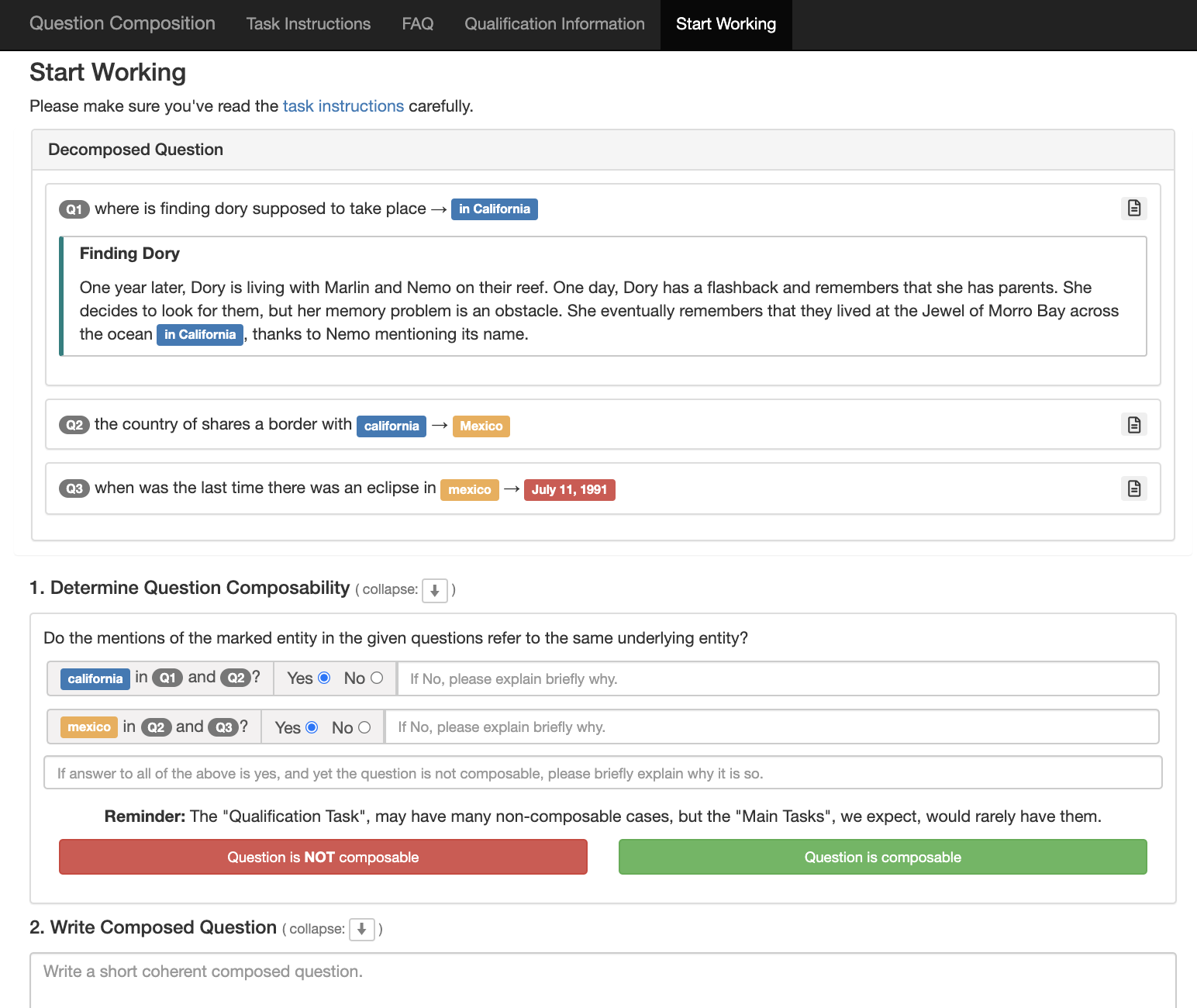Click the Question Composition brand title
The height and width of the screenshot is (1008, 1197).
click(x=122, y=24)
